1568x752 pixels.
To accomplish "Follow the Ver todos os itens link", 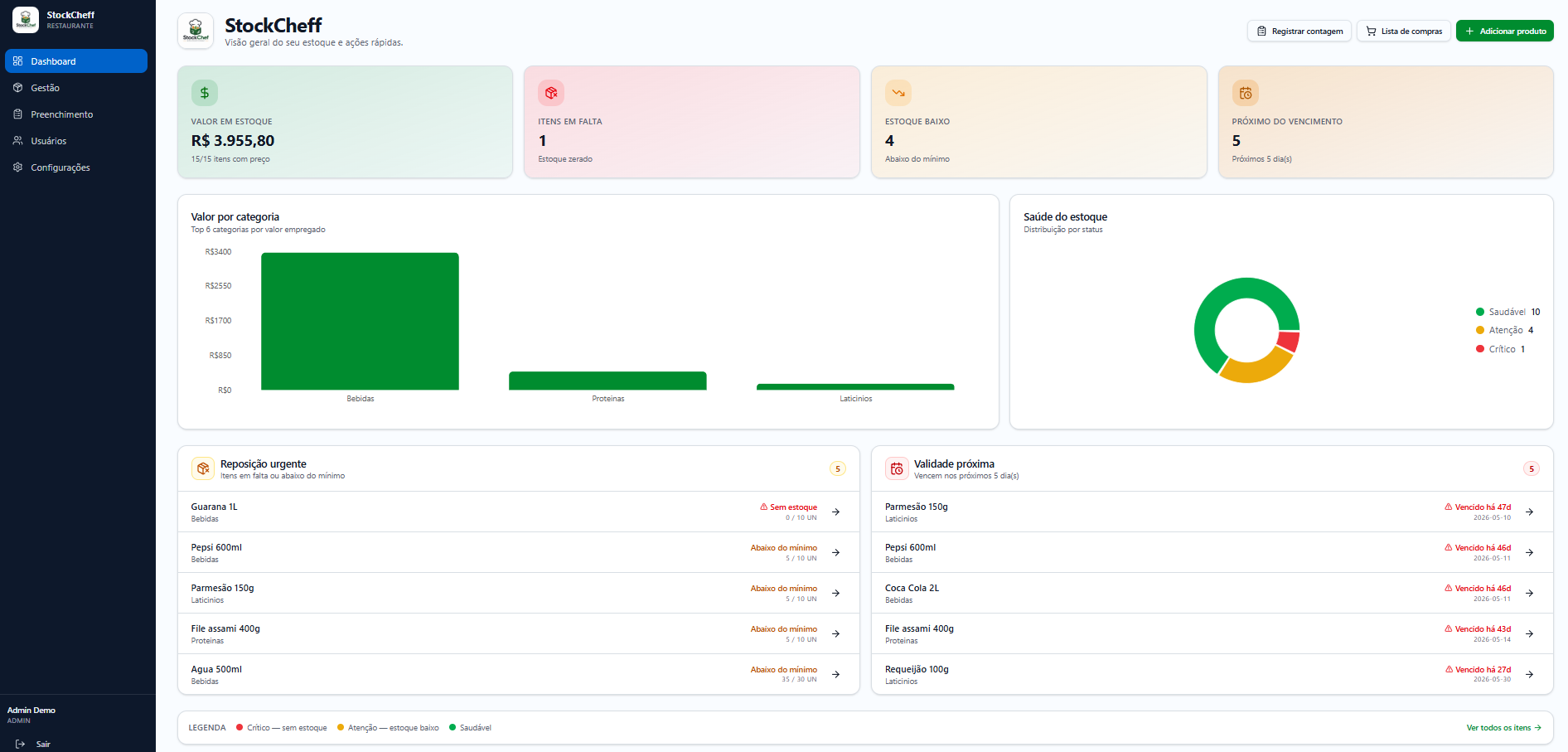I will 1504,728.
